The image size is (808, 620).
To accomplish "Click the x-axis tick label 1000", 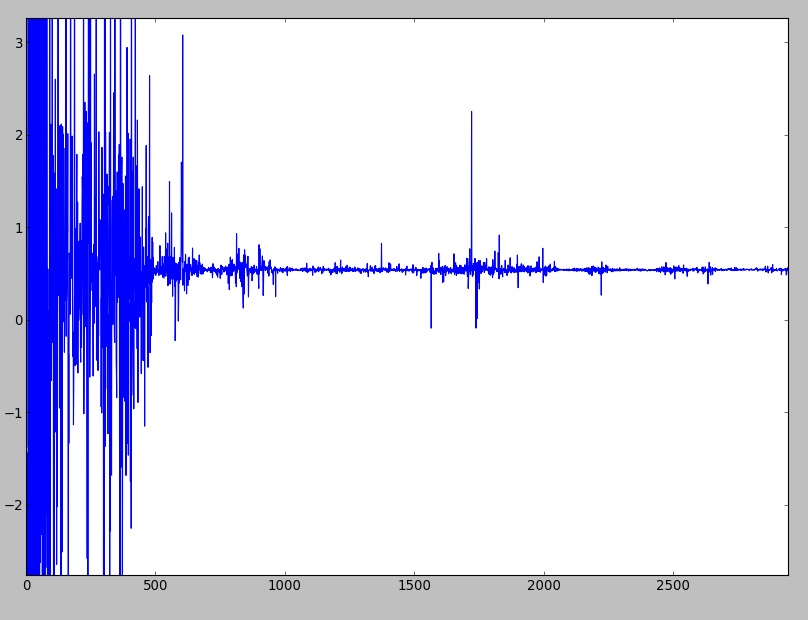I will (x=285, y=586).
